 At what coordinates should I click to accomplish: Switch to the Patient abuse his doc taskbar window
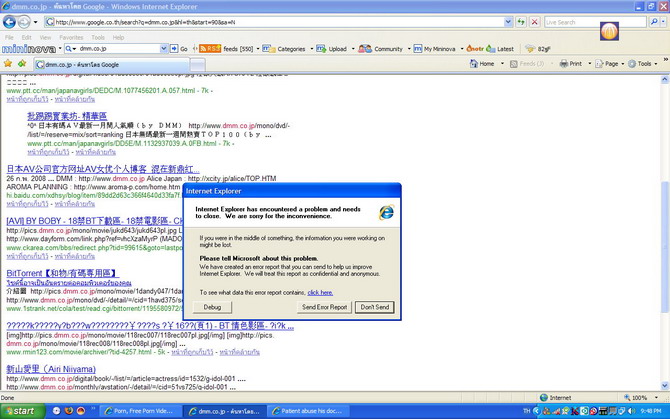click(309, 411)
